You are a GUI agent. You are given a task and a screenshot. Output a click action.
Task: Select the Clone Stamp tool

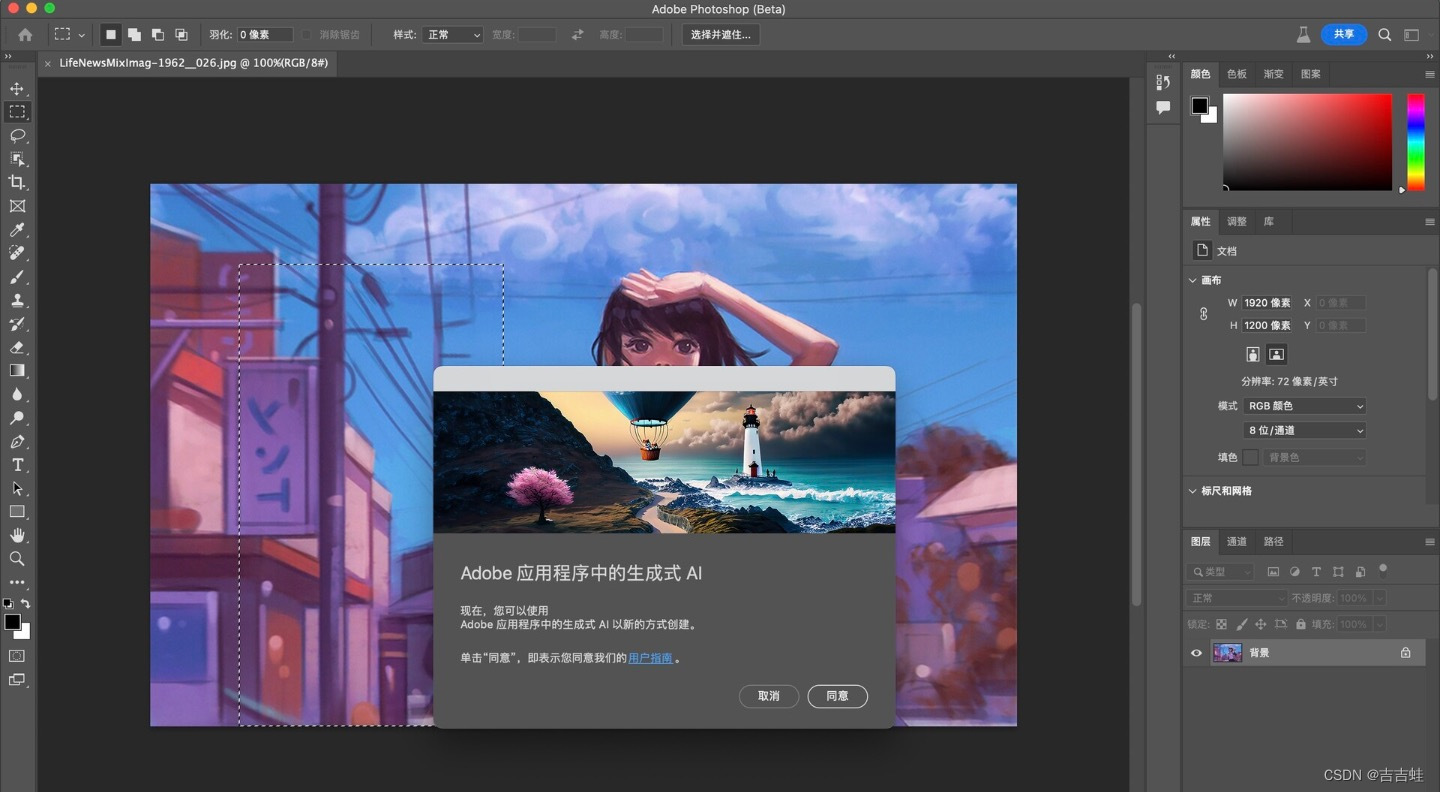[x=17, y=300]
